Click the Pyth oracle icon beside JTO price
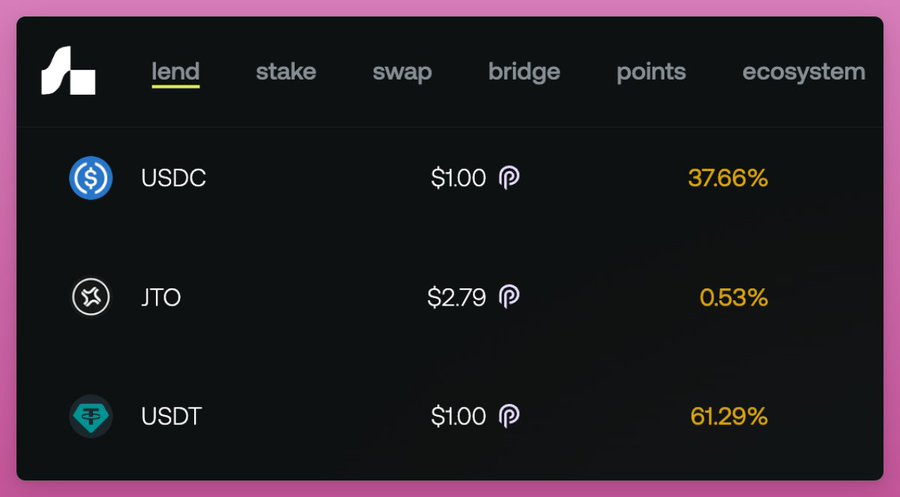Image resolution: width=900 pixels, height=497 pixels. (x=509, y=297)
